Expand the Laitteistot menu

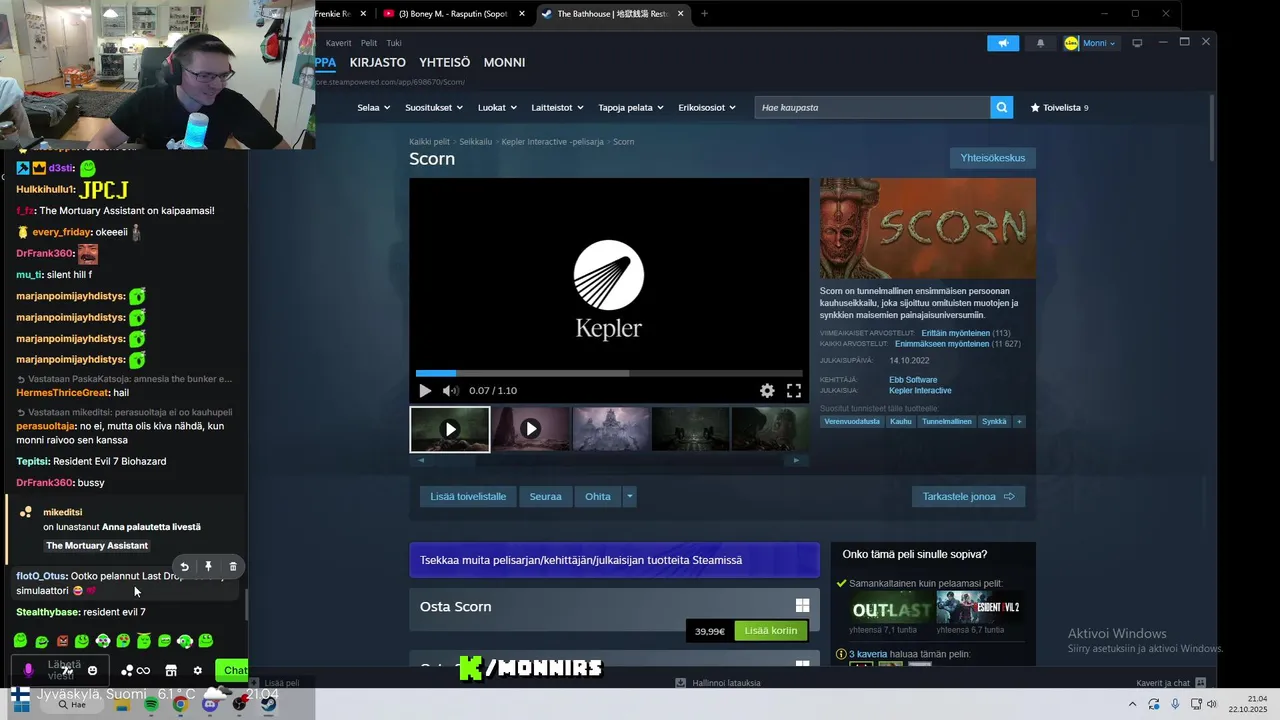point(557,107)
